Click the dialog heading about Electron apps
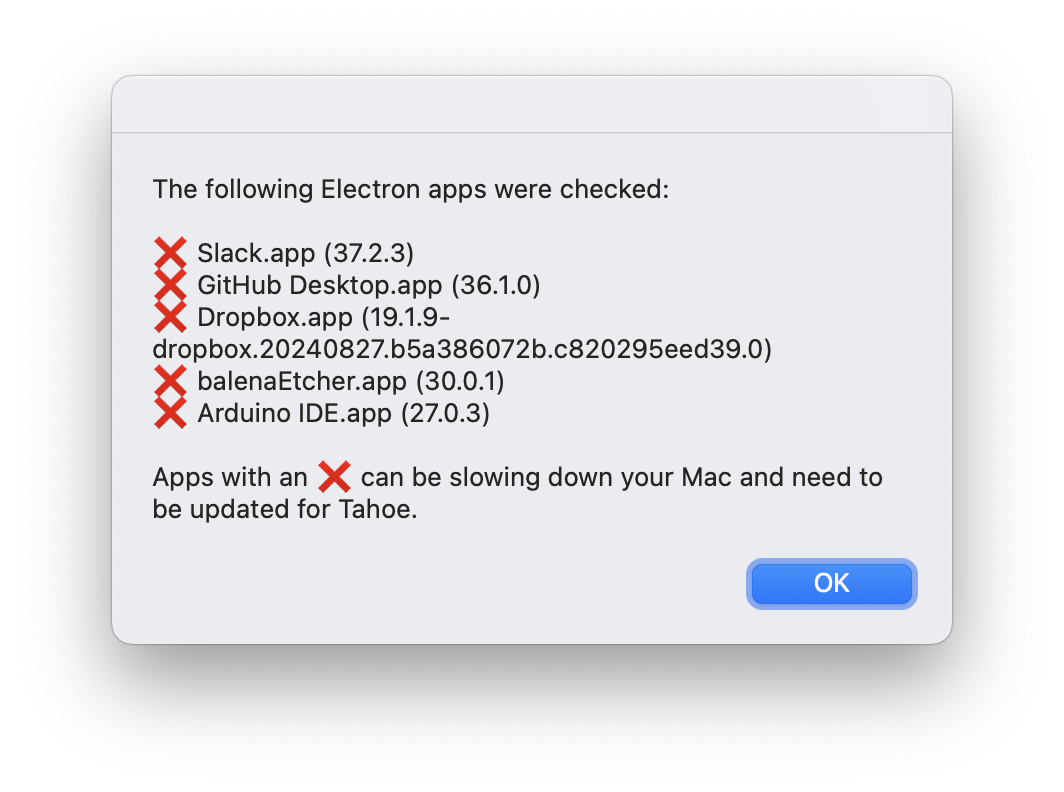Screen dimensions: 1064x792 [412, 189]
